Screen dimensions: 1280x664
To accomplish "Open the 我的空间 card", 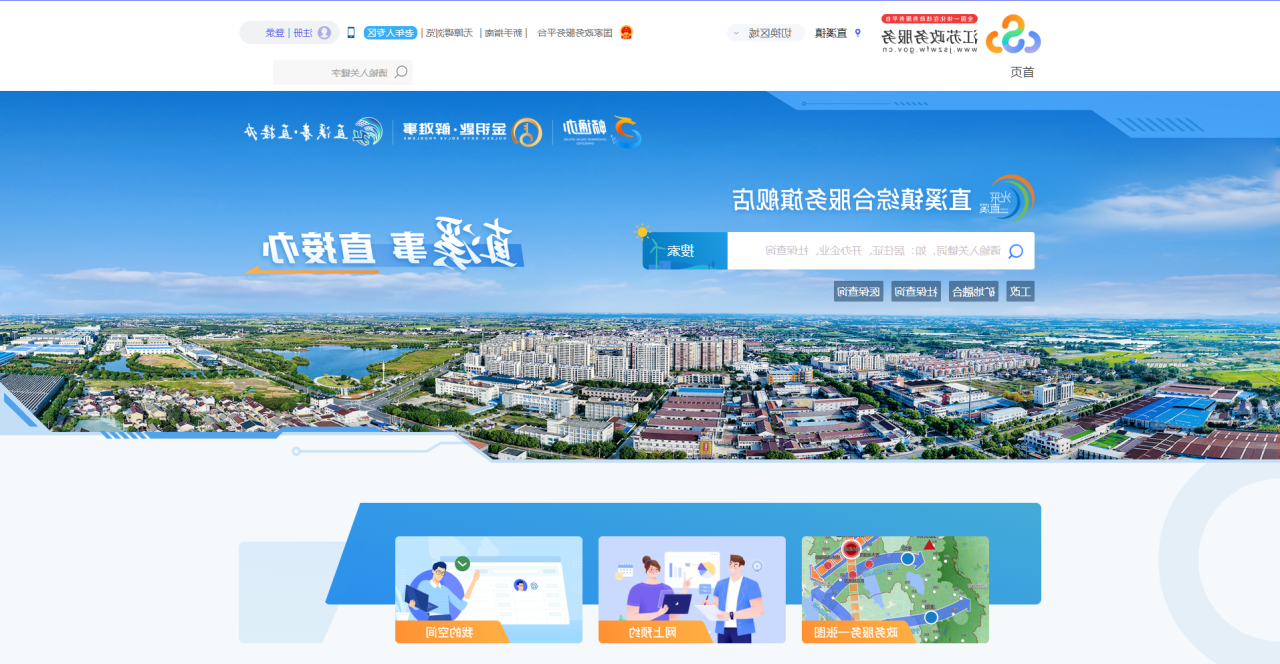I will pyautogui.click(x=489, y=590).
